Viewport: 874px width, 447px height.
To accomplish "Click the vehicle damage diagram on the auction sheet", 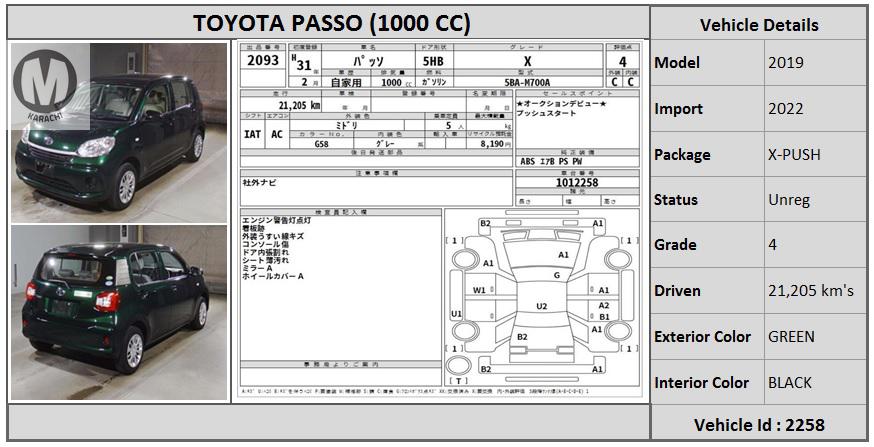I will [x=542, y=297].
